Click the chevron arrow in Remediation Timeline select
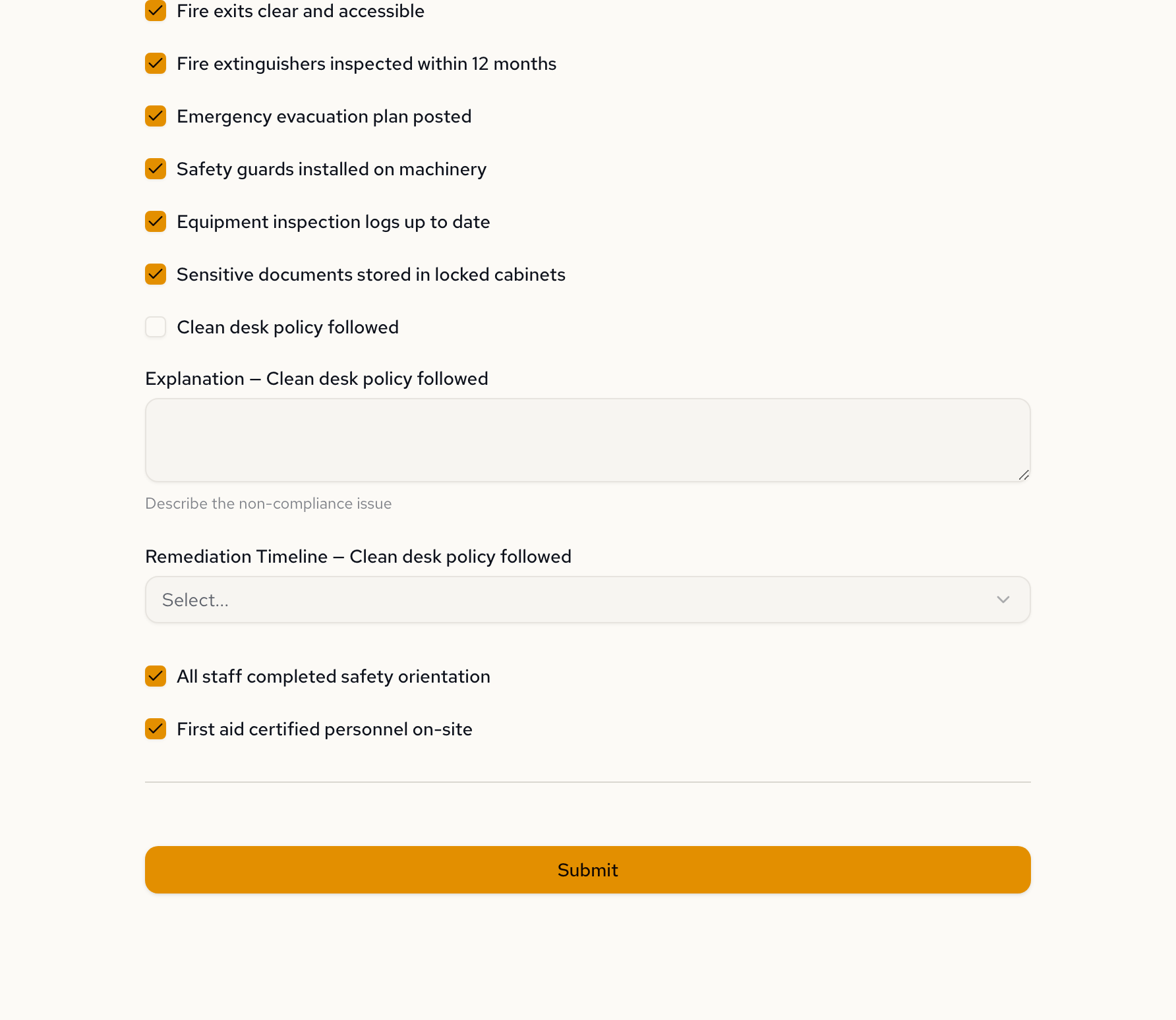Screen dimensions: 1176x1020 1003,600
